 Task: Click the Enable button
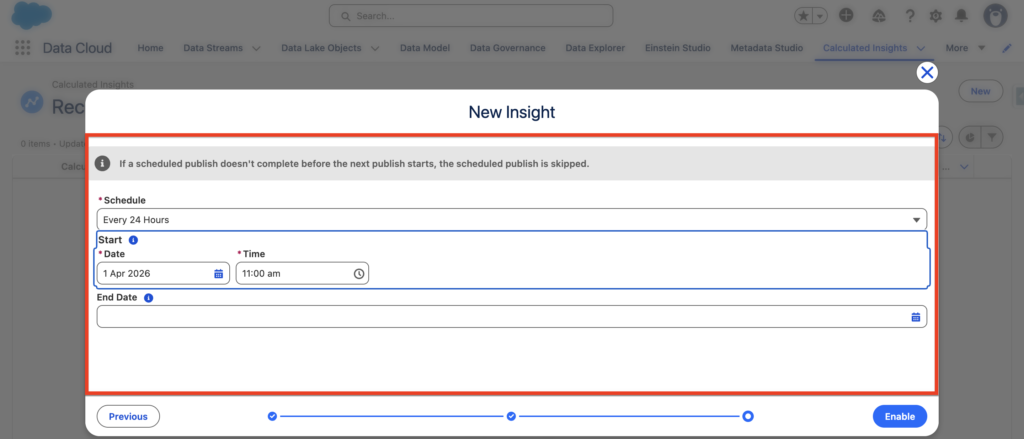(899, 416)
